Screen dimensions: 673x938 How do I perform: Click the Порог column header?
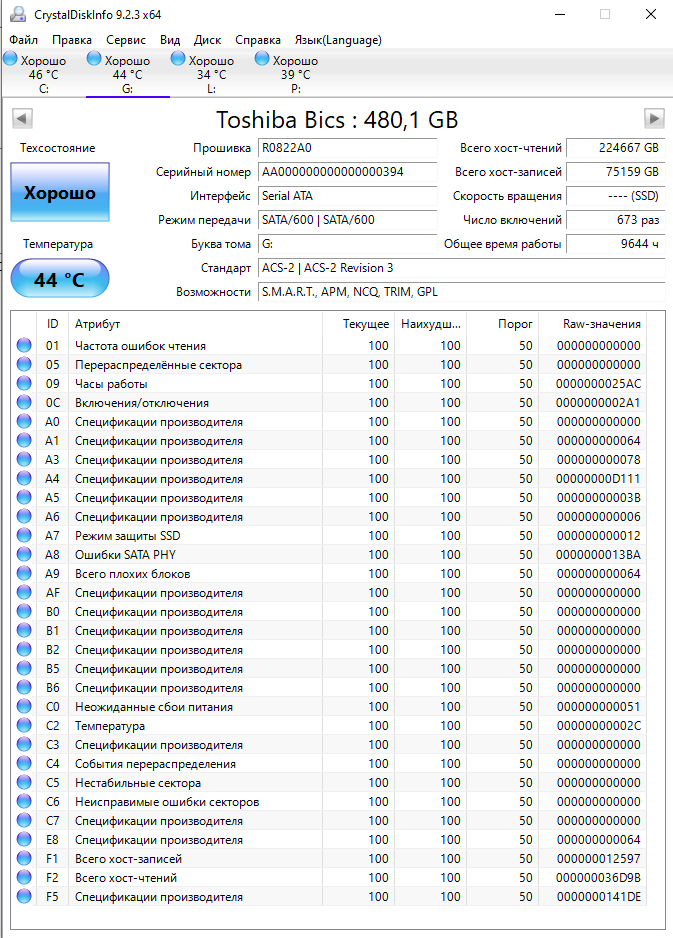[x=503, y=324]
